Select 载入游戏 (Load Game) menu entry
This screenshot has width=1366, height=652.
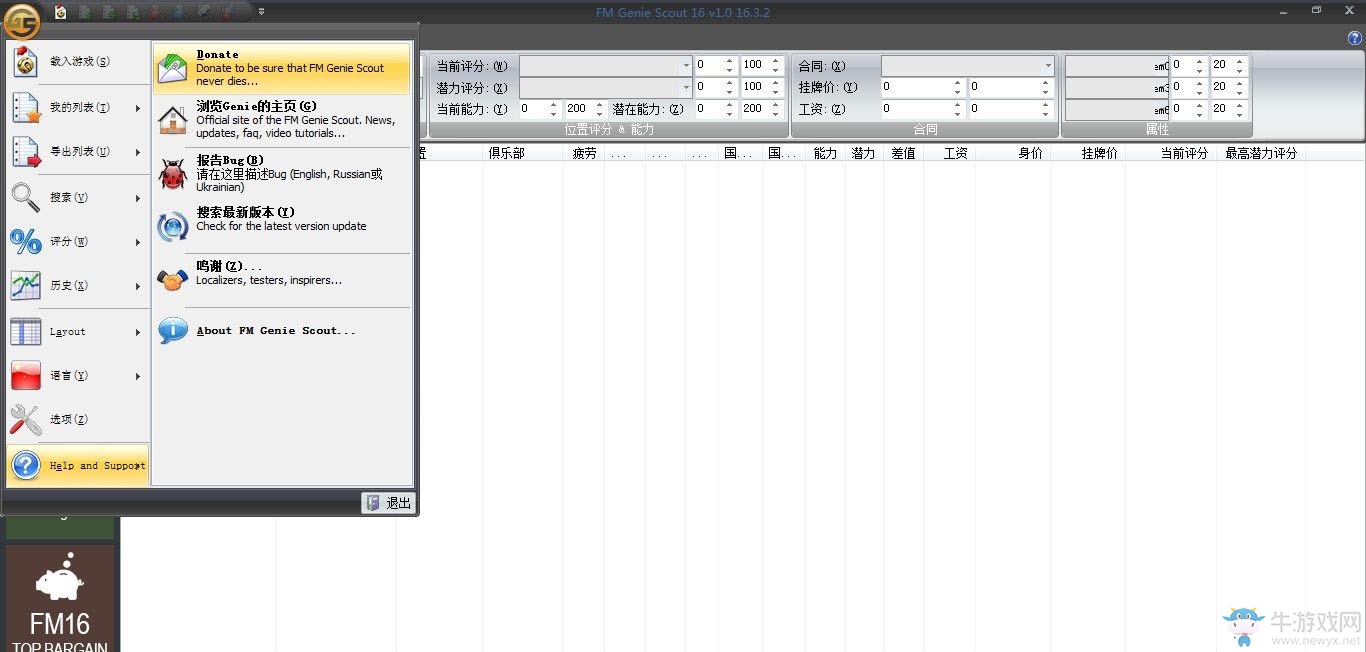point(78,62)
